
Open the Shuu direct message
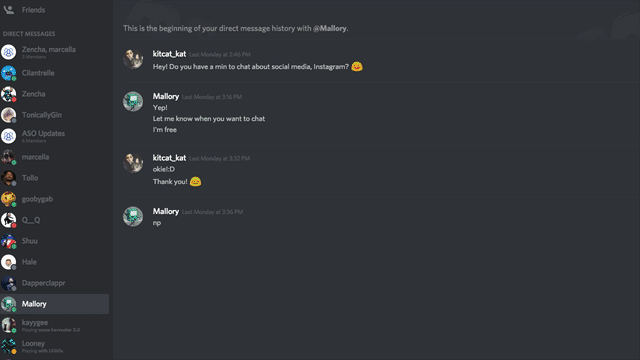coord(55,241)
